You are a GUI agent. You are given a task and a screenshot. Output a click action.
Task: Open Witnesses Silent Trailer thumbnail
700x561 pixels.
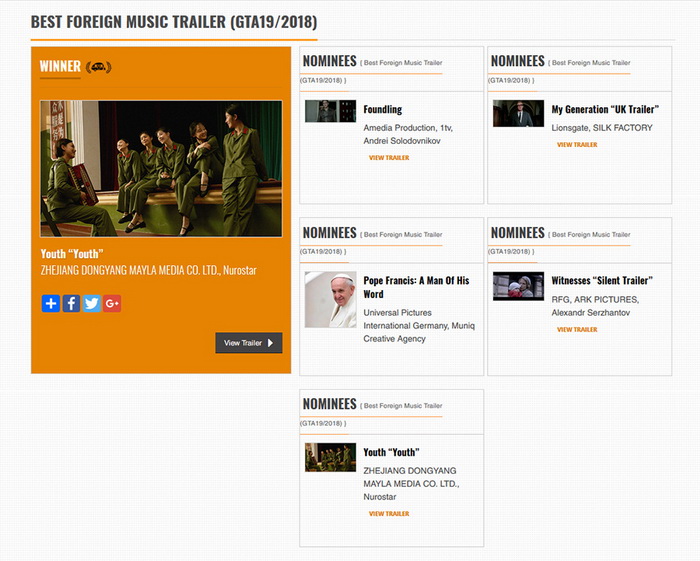pyautogui.click(x=518, y=286)
